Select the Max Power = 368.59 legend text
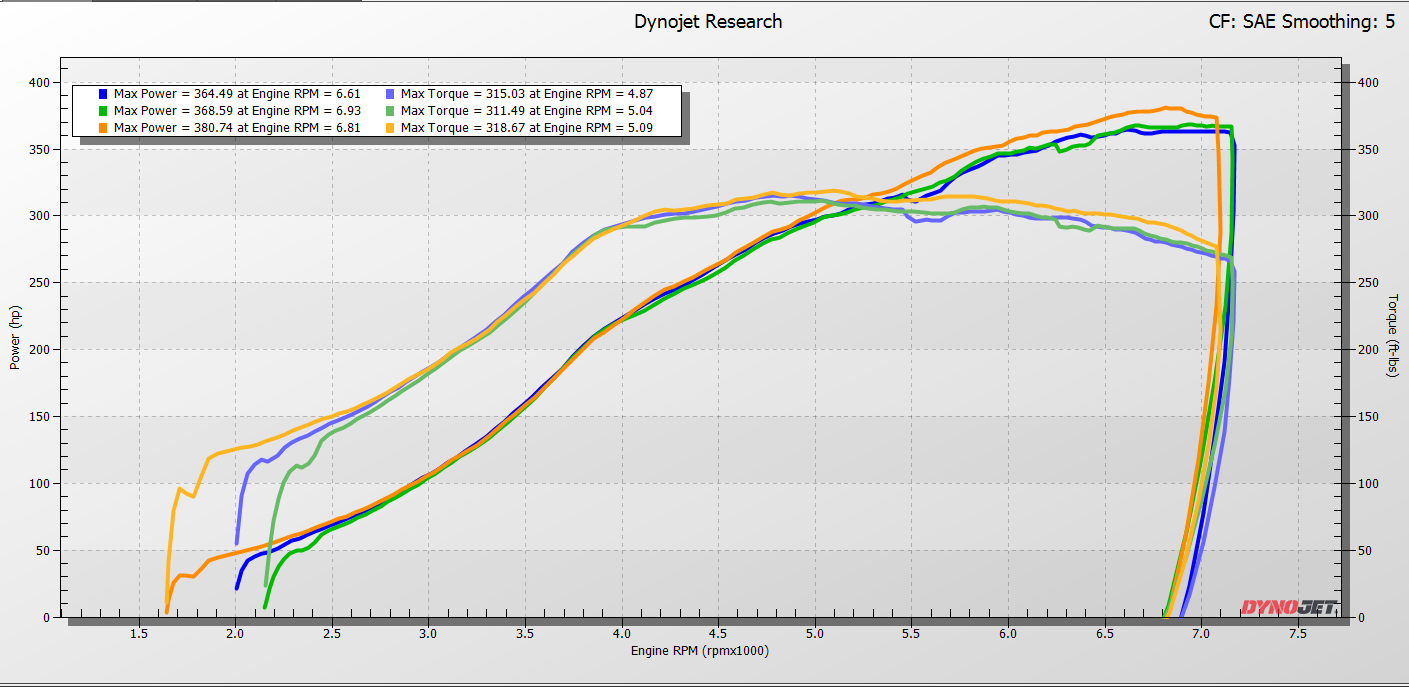 (x=237, y=111)
